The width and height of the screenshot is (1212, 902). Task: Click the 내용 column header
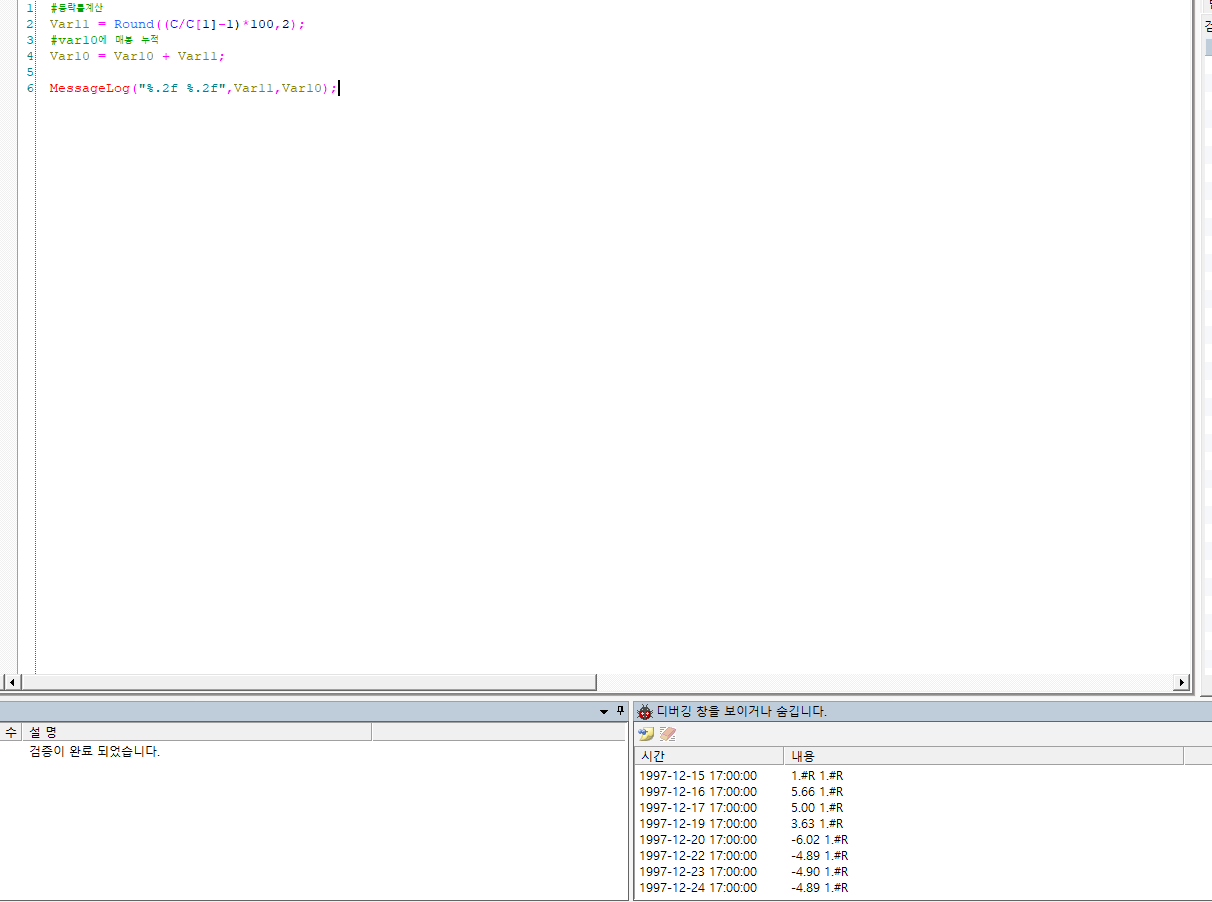(980, 756)
